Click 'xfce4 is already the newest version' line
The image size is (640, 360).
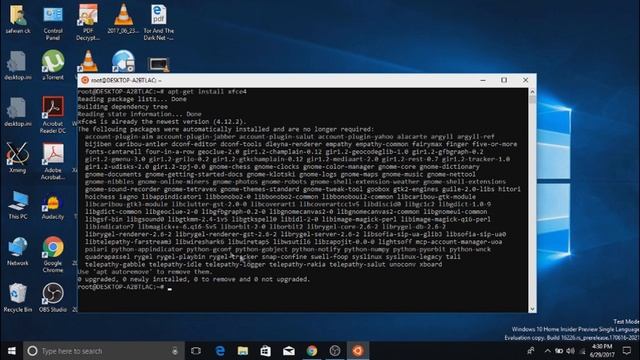pos(162,122)
